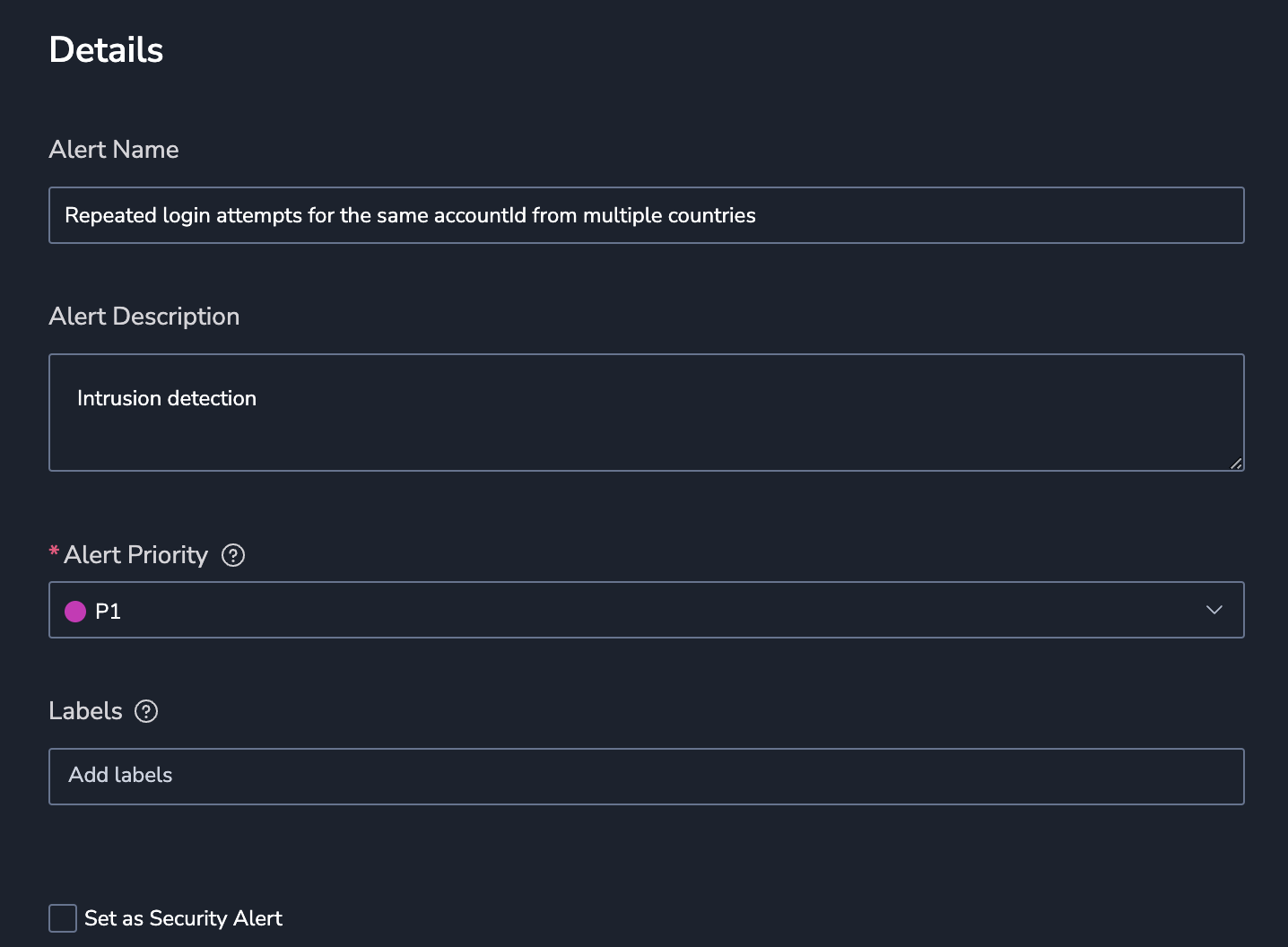1288x947 pixels.
Task: Click the red required asterisk icon
Action: [x=54, y=551]
